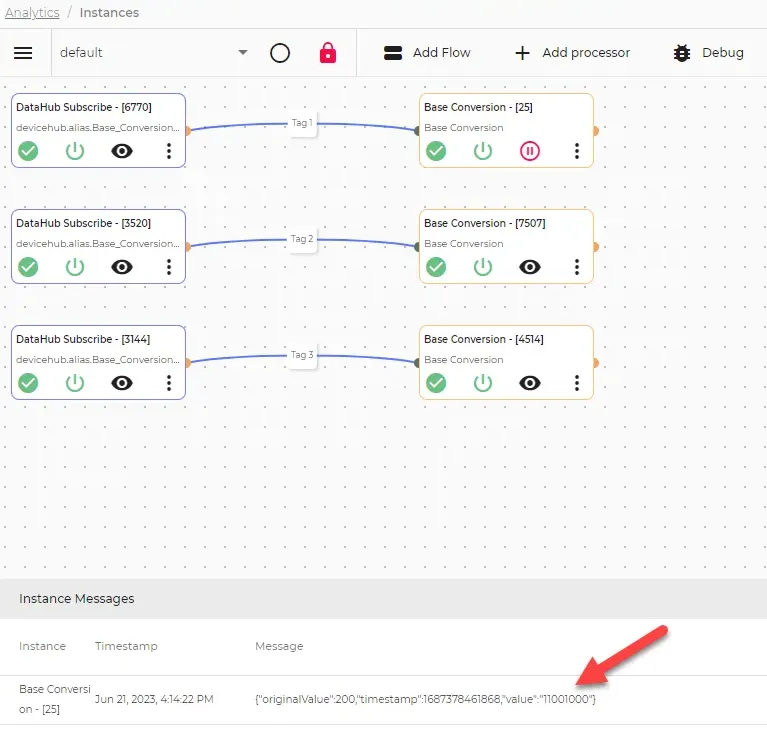Click the Instances breadcrumb text
Screen dimensions: 767x743
[109, 13]
